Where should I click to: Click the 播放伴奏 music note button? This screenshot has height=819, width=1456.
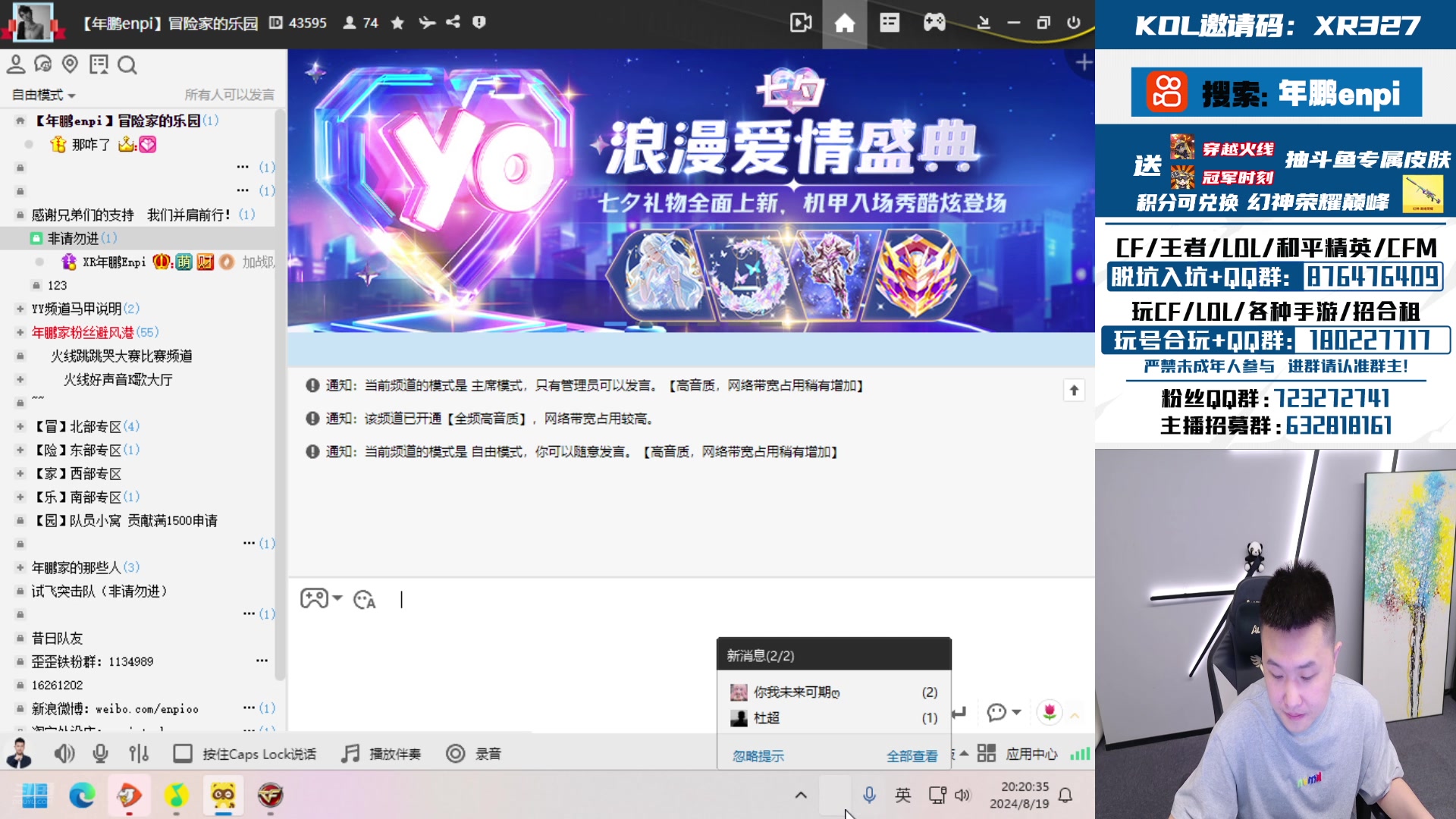[381, 753]
